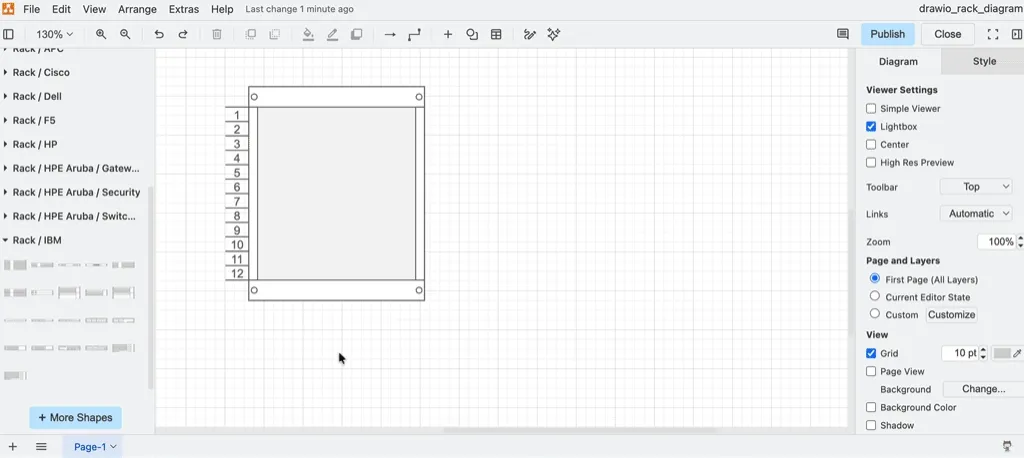Open the comments speech bubble icon
1024x458 pixels.
pos(843,34)
